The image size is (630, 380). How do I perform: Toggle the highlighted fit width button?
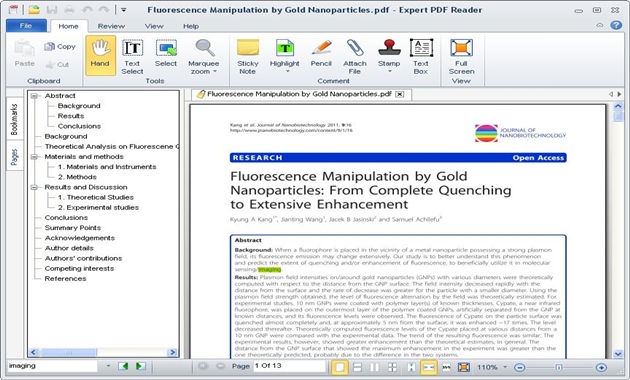428,367
